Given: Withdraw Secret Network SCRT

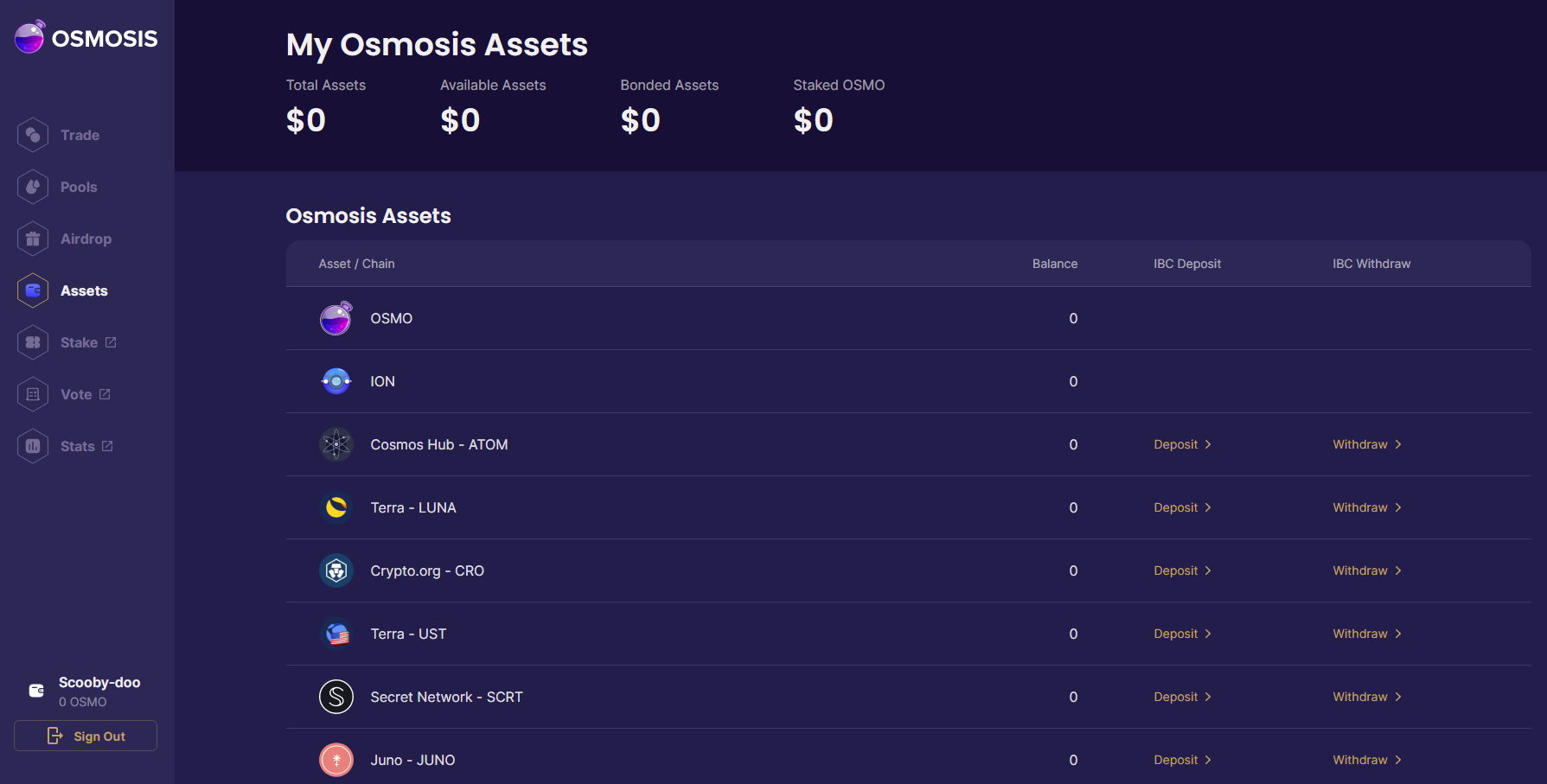Looking at the screenshot, I should point(1367,697).
